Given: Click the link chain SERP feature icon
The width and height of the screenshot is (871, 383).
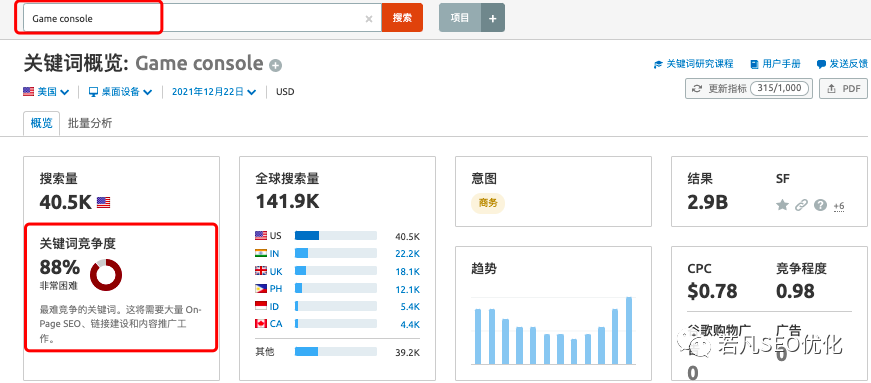Looking at the screenshot, I should [x=800, y=205].
